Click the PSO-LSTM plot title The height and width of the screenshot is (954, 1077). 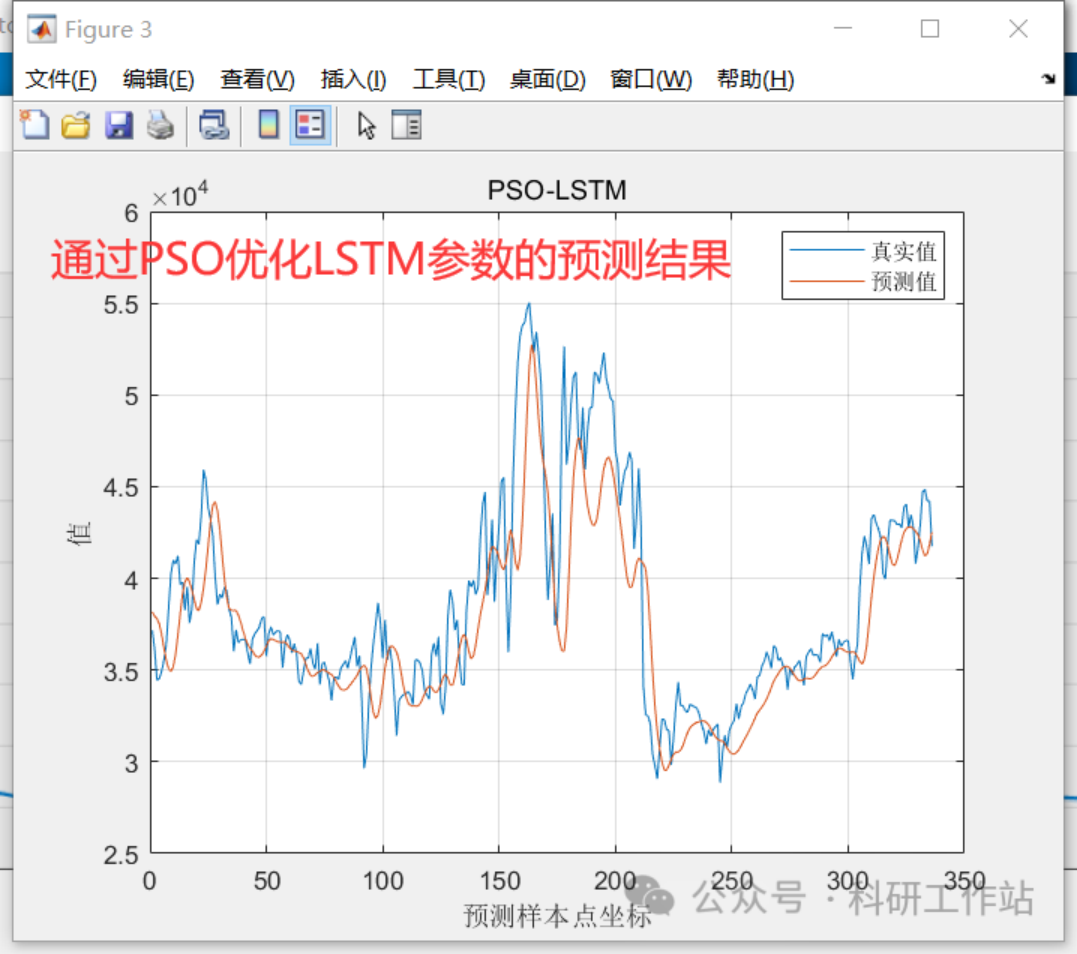point(556,190)
